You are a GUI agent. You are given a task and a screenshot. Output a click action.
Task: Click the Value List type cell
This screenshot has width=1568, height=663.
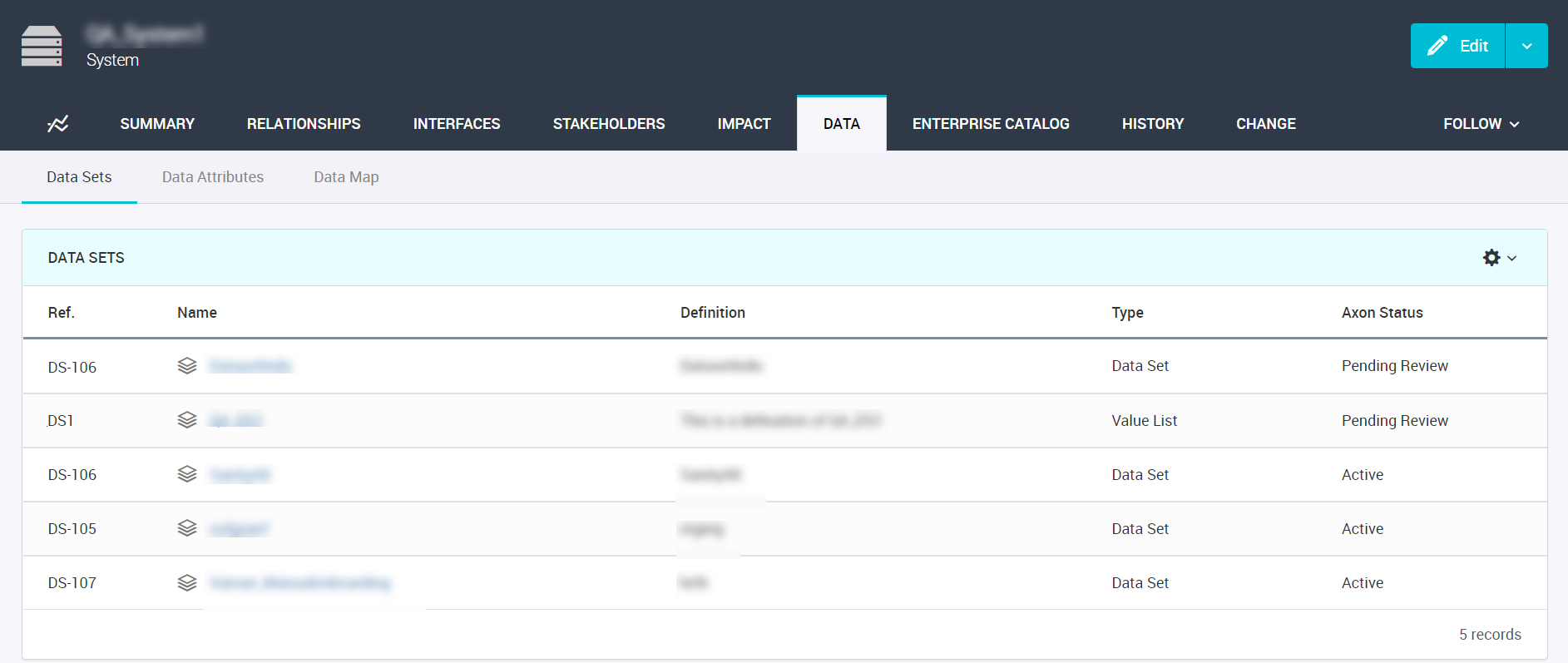pos(1145,421)
